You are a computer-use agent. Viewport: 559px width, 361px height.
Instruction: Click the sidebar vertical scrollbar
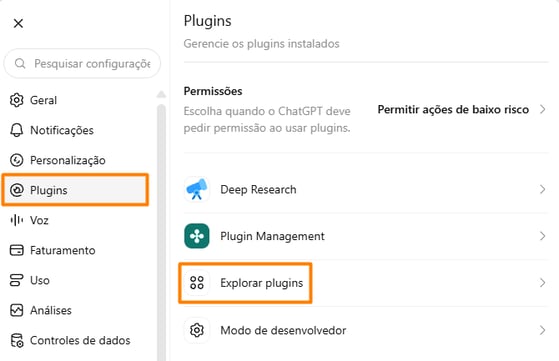click(x=161, y=232)
